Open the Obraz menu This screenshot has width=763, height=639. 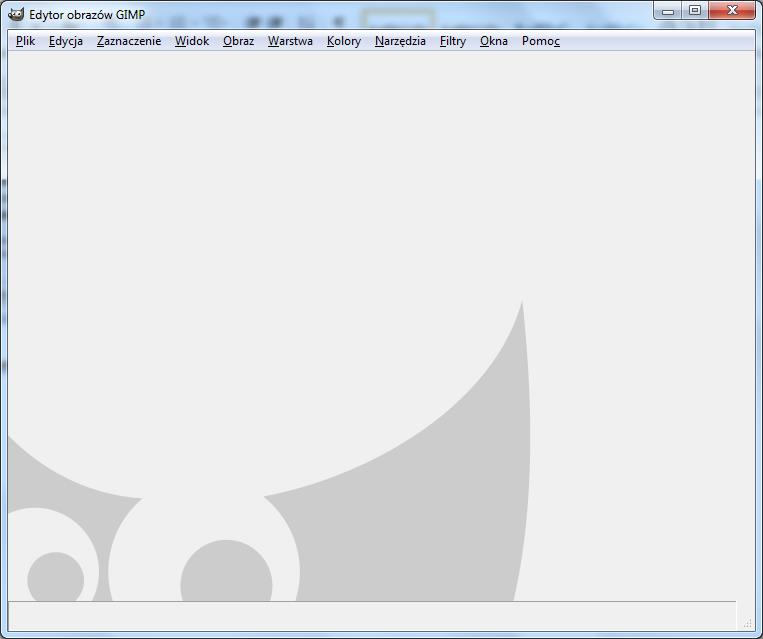[x=238, y=41]
